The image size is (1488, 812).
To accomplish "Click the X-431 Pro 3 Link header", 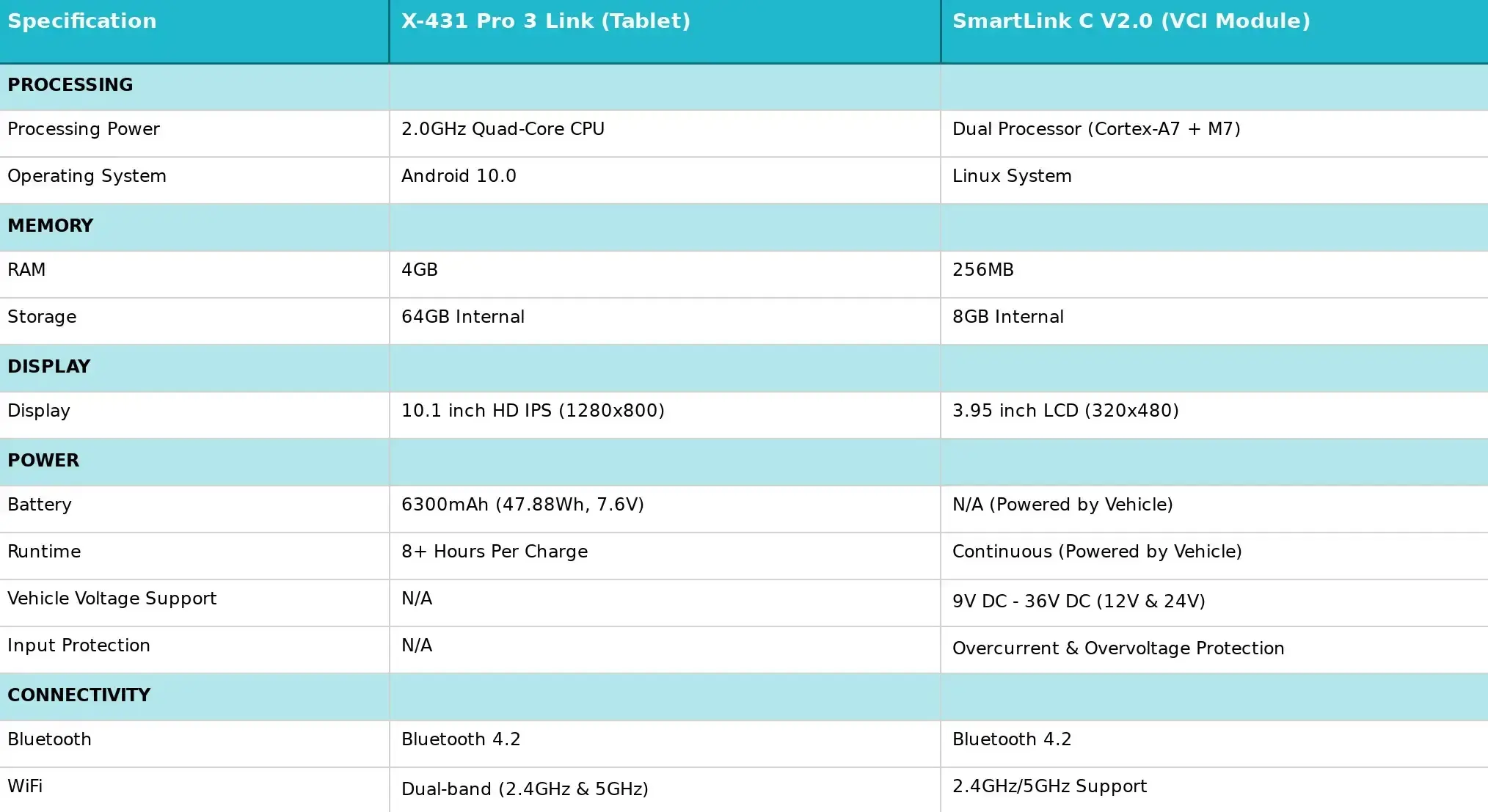I will click(x=545, y=21).
